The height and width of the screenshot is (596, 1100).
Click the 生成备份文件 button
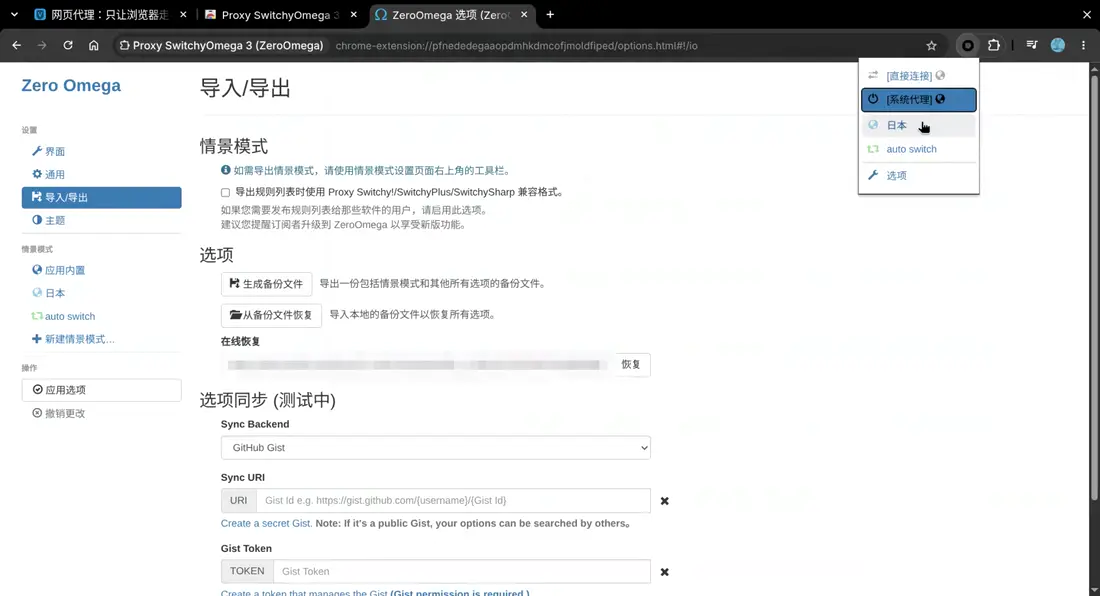point(267,284)
